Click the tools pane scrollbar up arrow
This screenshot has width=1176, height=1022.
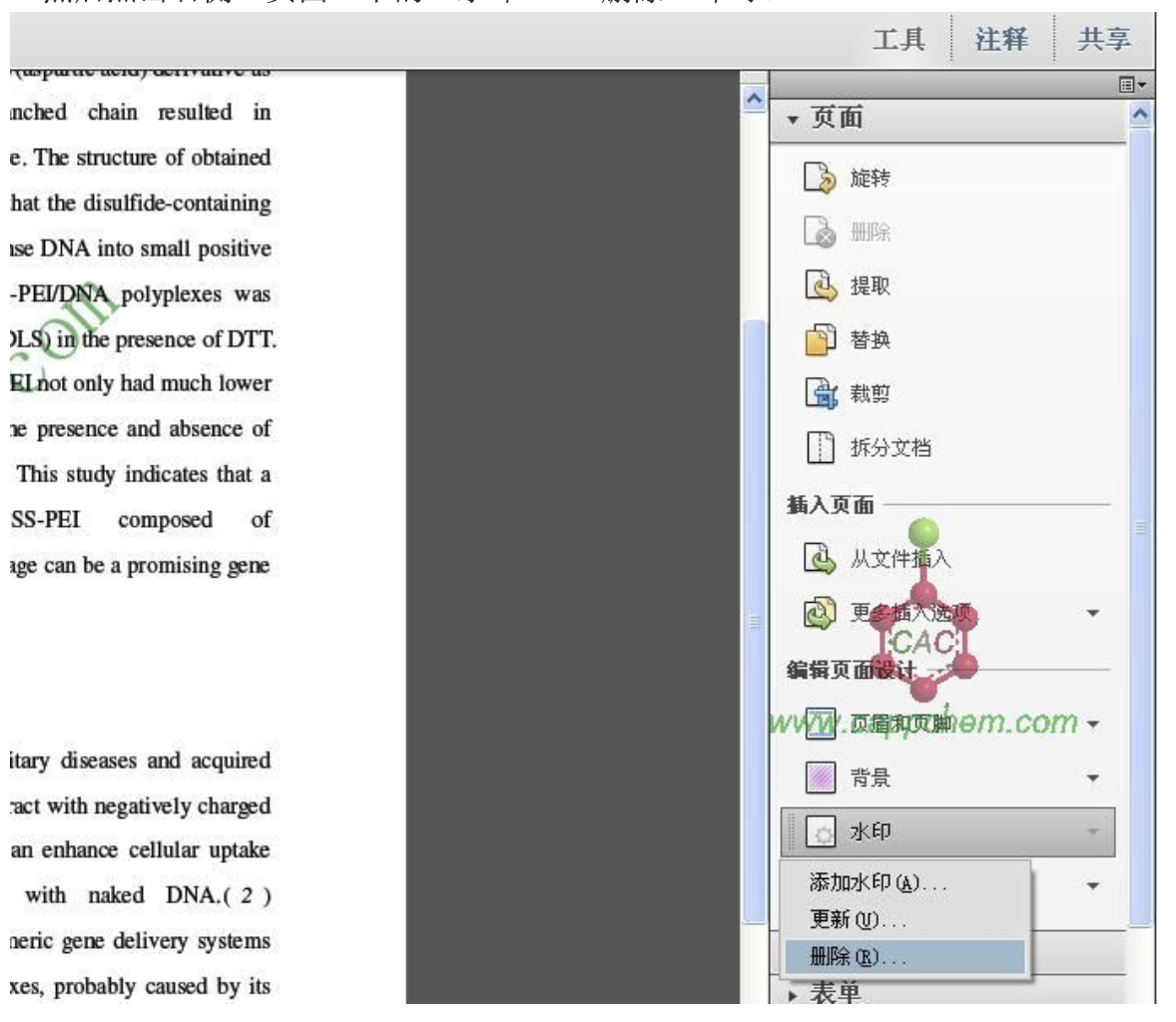pyautogui.click(x=1140, y=114)
